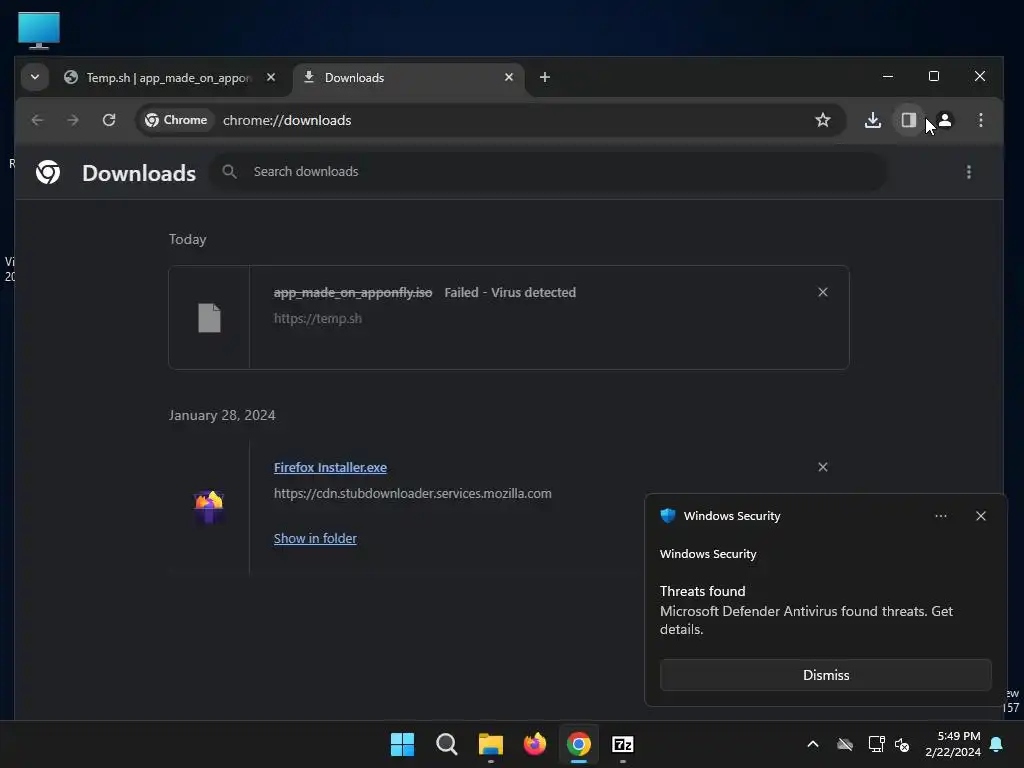Open network status tray icon
Image resolution: width=1024 pixels, height=768 pixels.
pyautogui.click(x=876, y=744)
